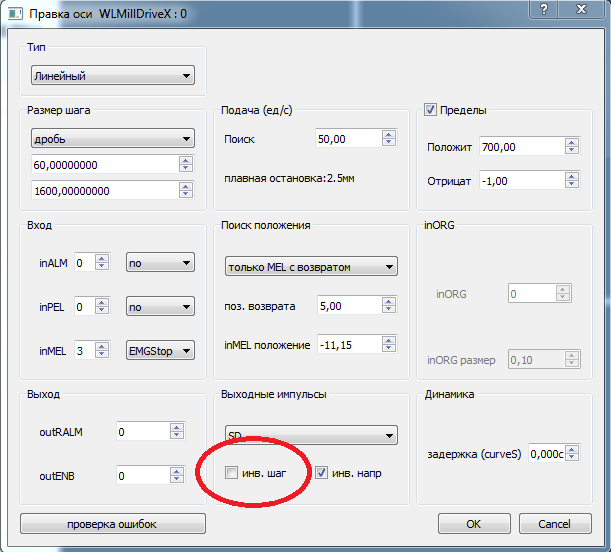Click the плавная остановка:2.5мм text
Image resolution: width=611 pixels, height=552 pixels.
289,178
